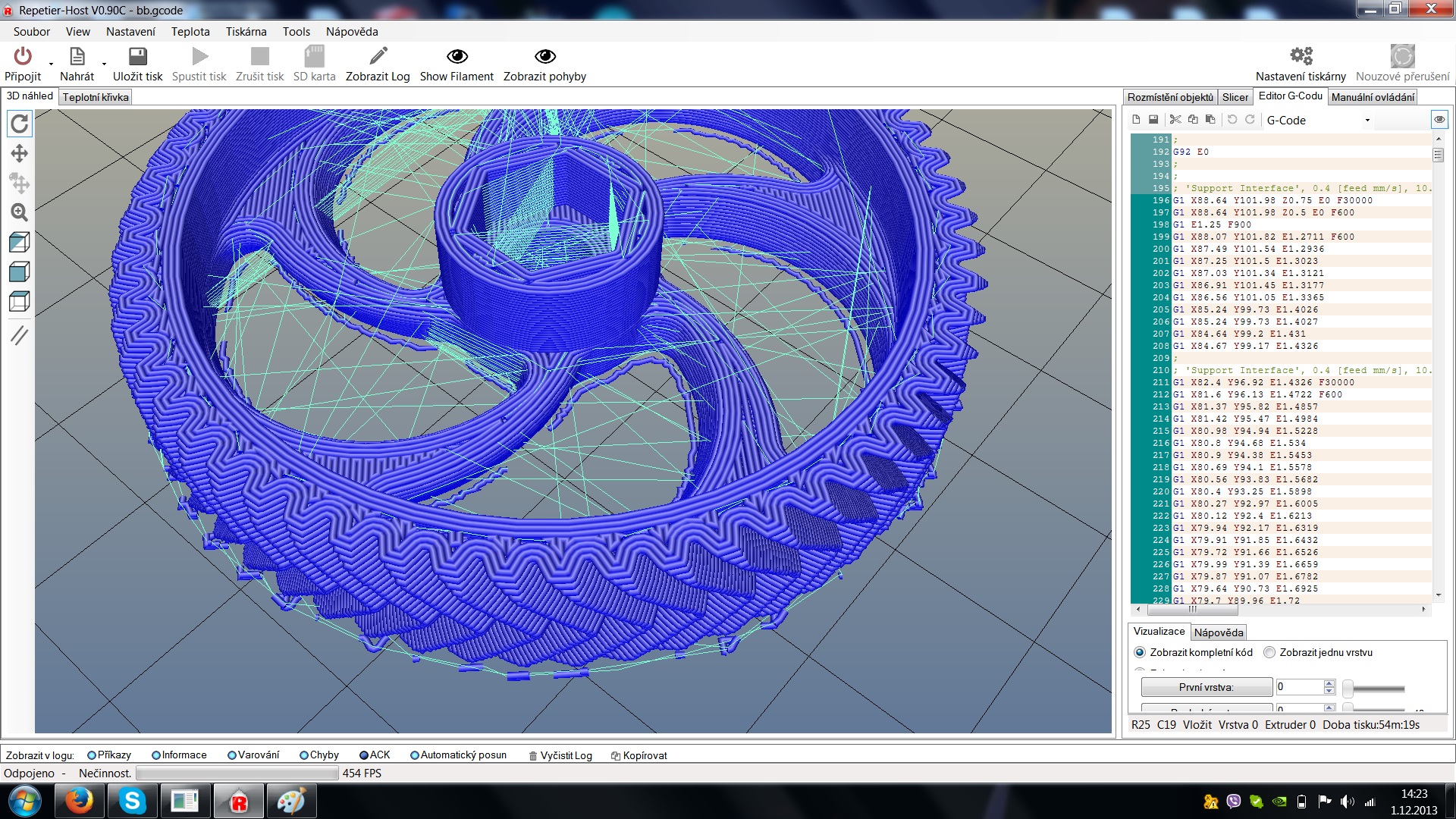Click the Připojit power icon
The image size is (1456, 819).
(23, 56)
